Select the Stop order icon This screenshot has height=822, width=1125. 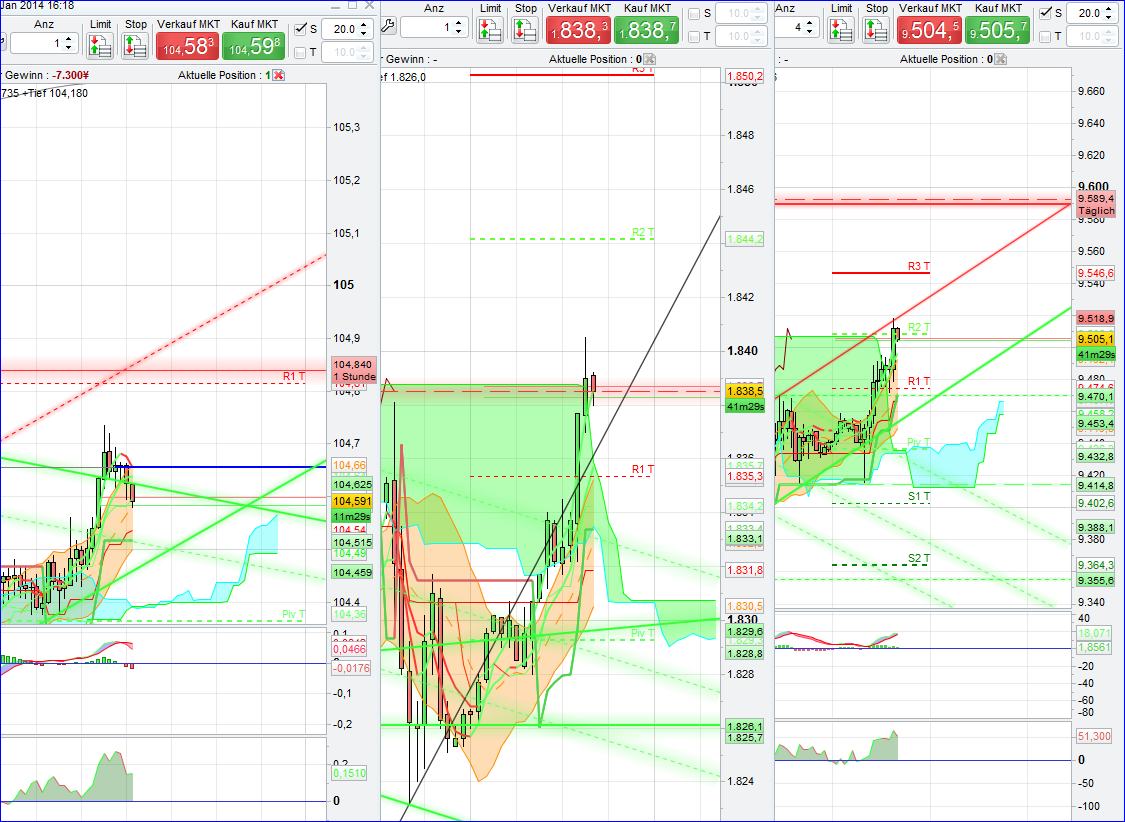tap(134, 44)
